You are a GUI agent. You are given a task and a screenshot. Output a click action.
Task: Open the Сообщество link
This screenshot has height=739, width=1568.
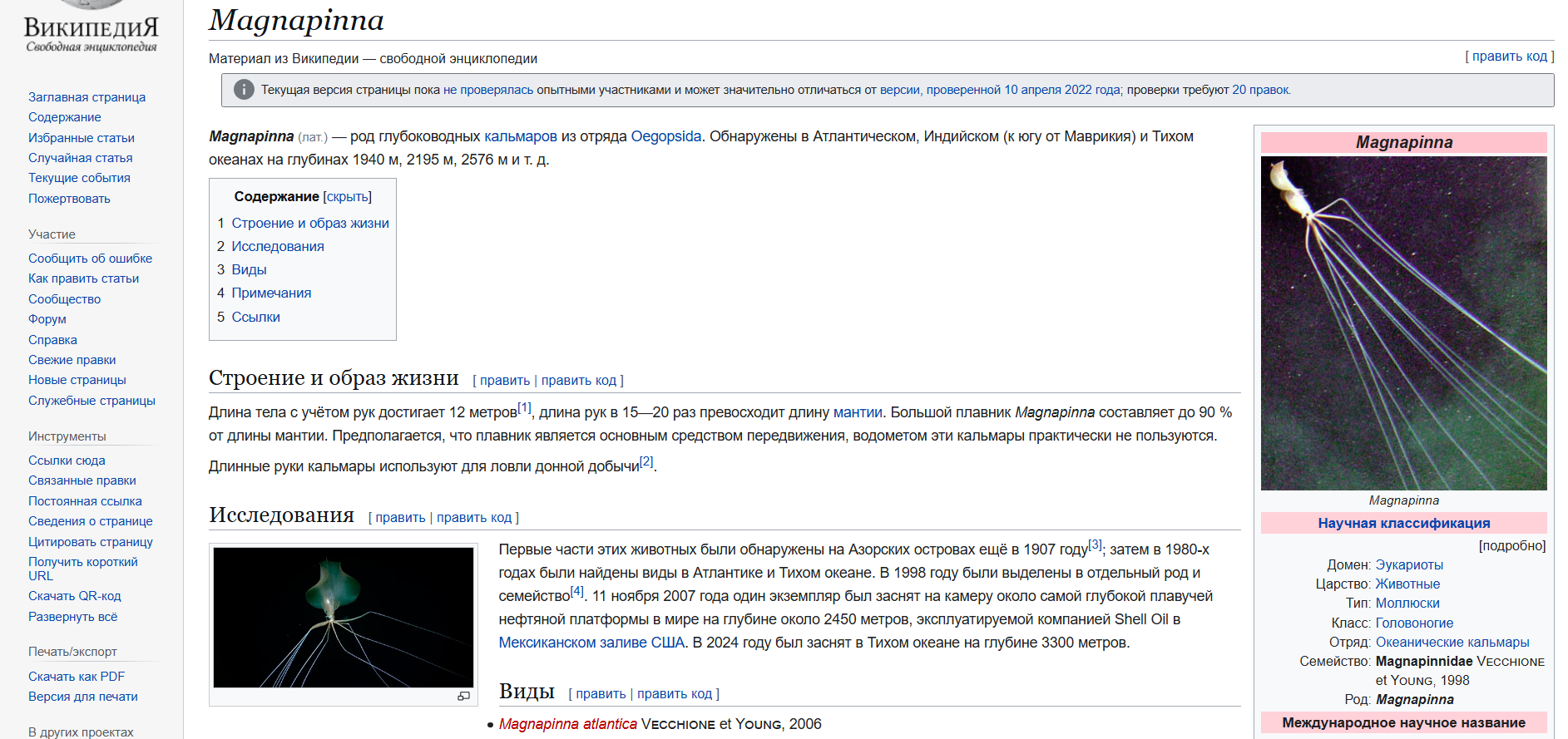[x=64, y=299]
